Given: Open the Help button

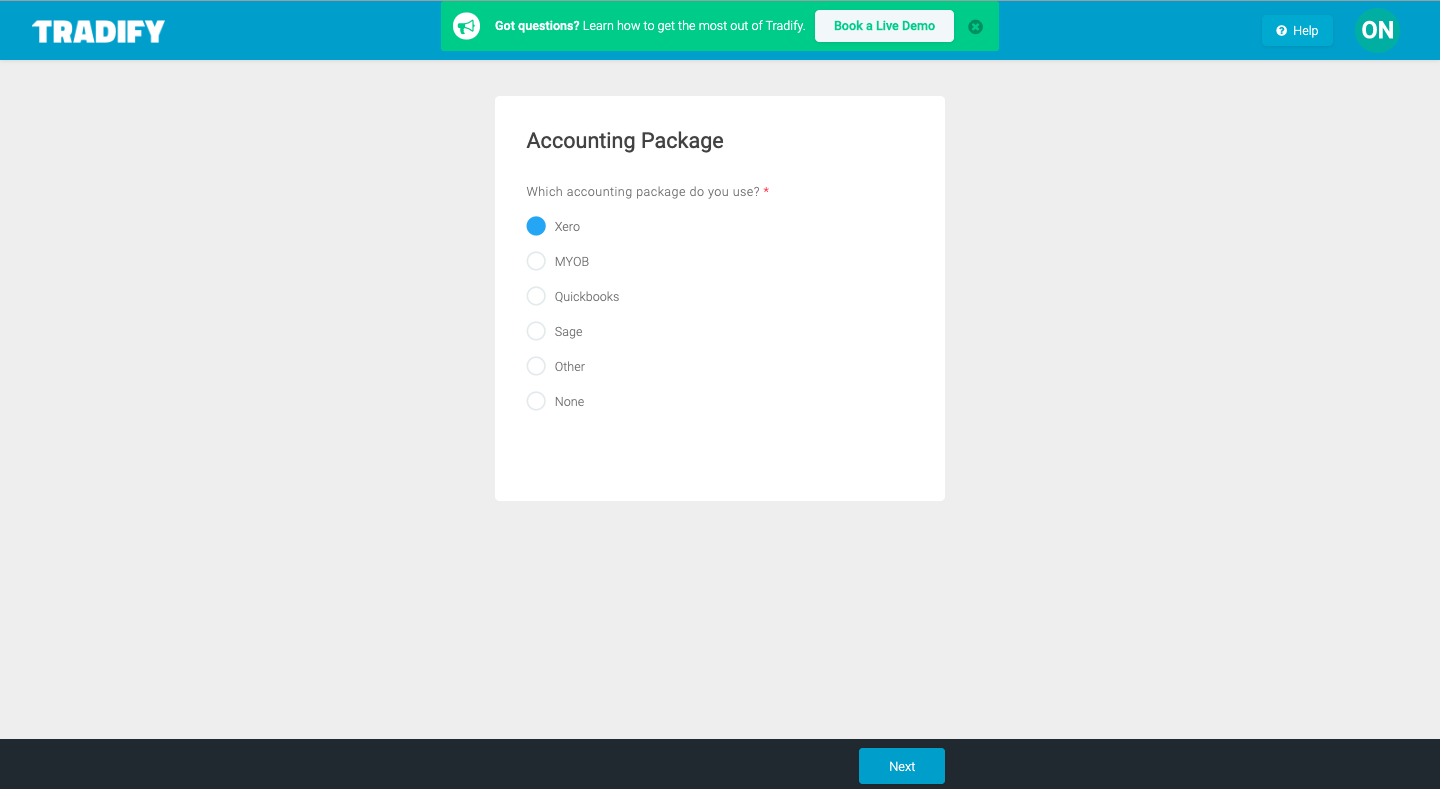Looking at the screenshot, I should click(x=1297, y=30).
